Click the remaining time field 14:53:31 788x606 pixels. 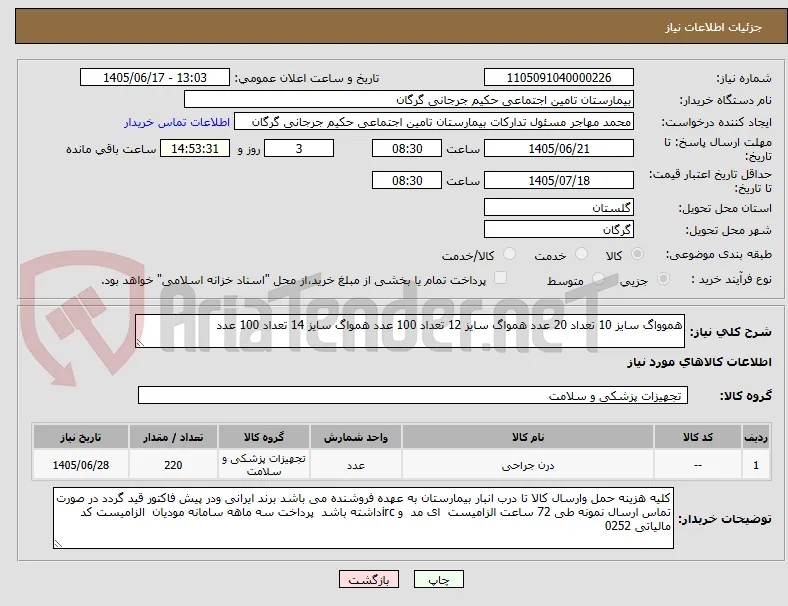point(195,148)
